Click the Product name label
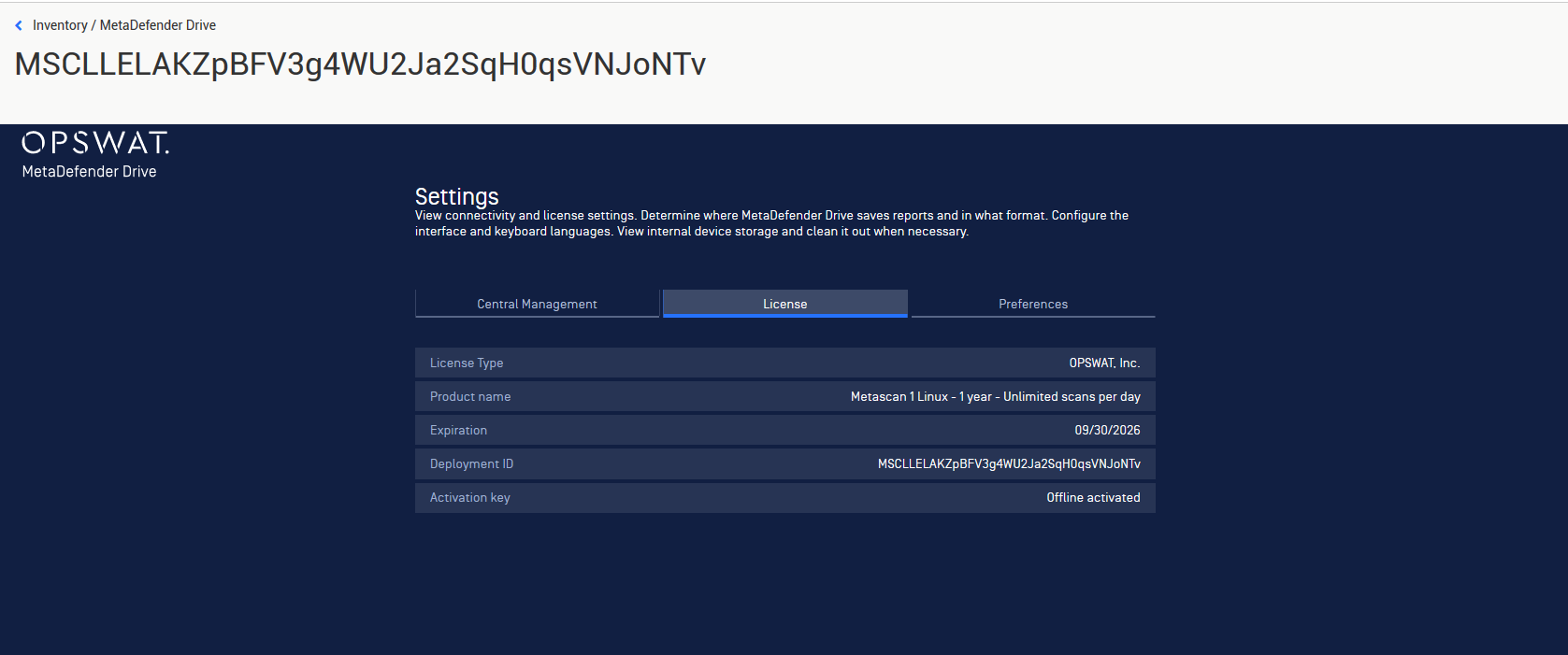 pyautogui.click(x=470, y=396)
